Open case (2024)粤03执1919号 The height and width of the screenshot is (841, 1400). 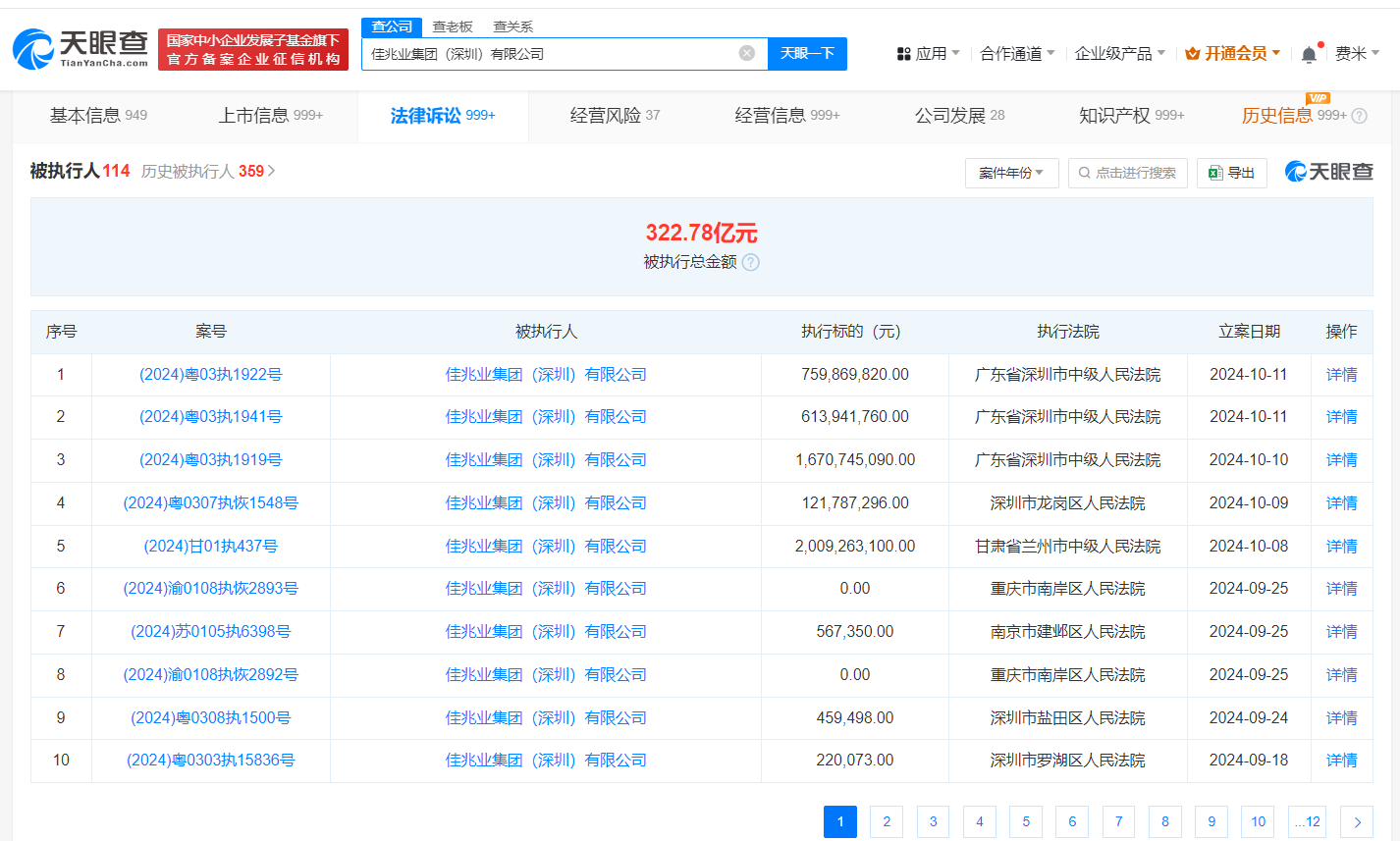tap(211, 460)
